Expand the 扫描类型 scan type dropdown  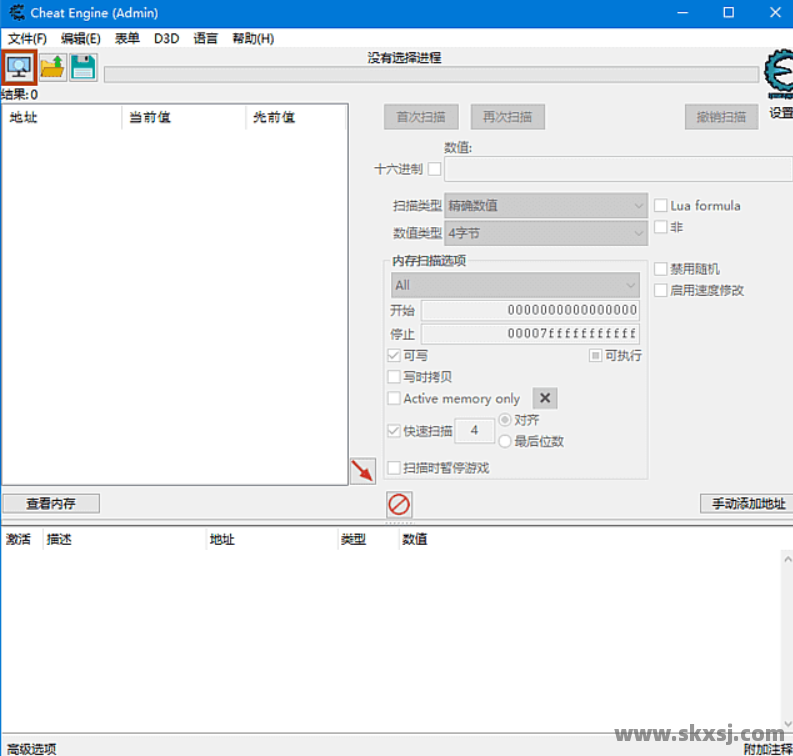point(546,205)
